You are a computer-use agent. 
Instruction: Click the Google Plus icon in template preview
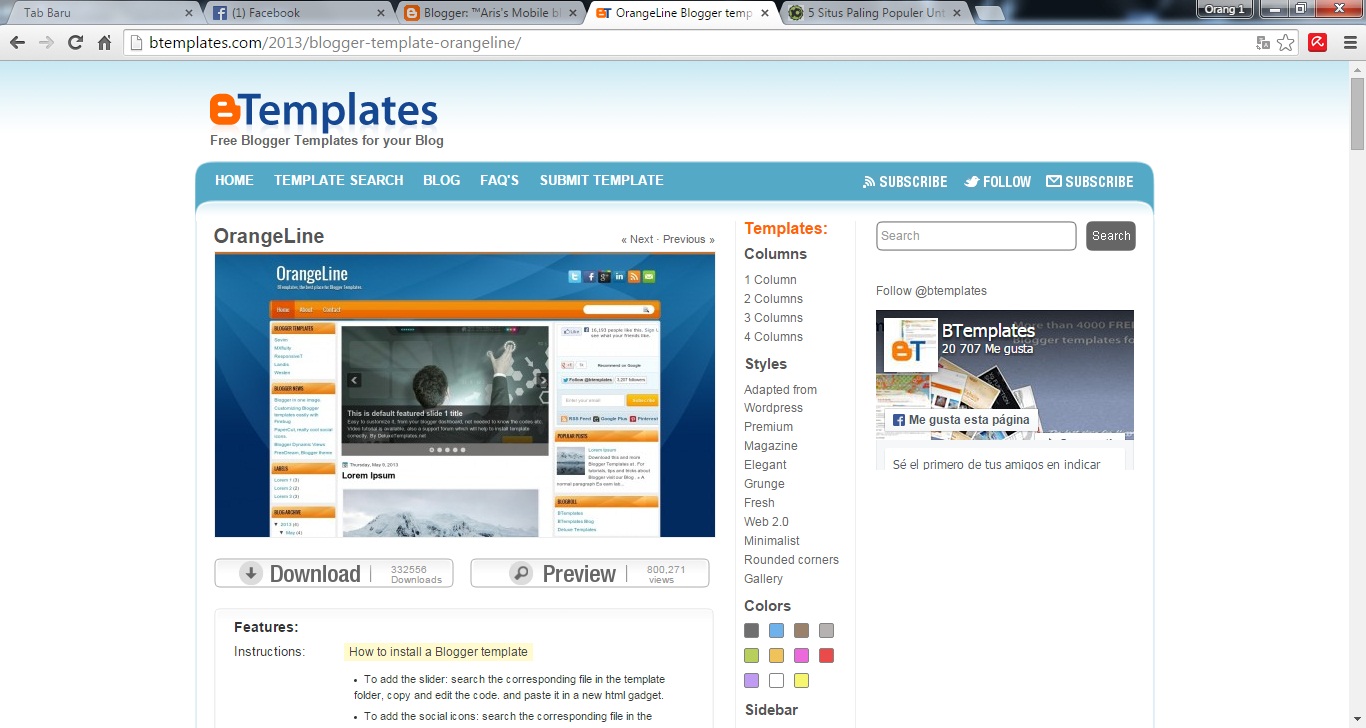coord(605,277)
